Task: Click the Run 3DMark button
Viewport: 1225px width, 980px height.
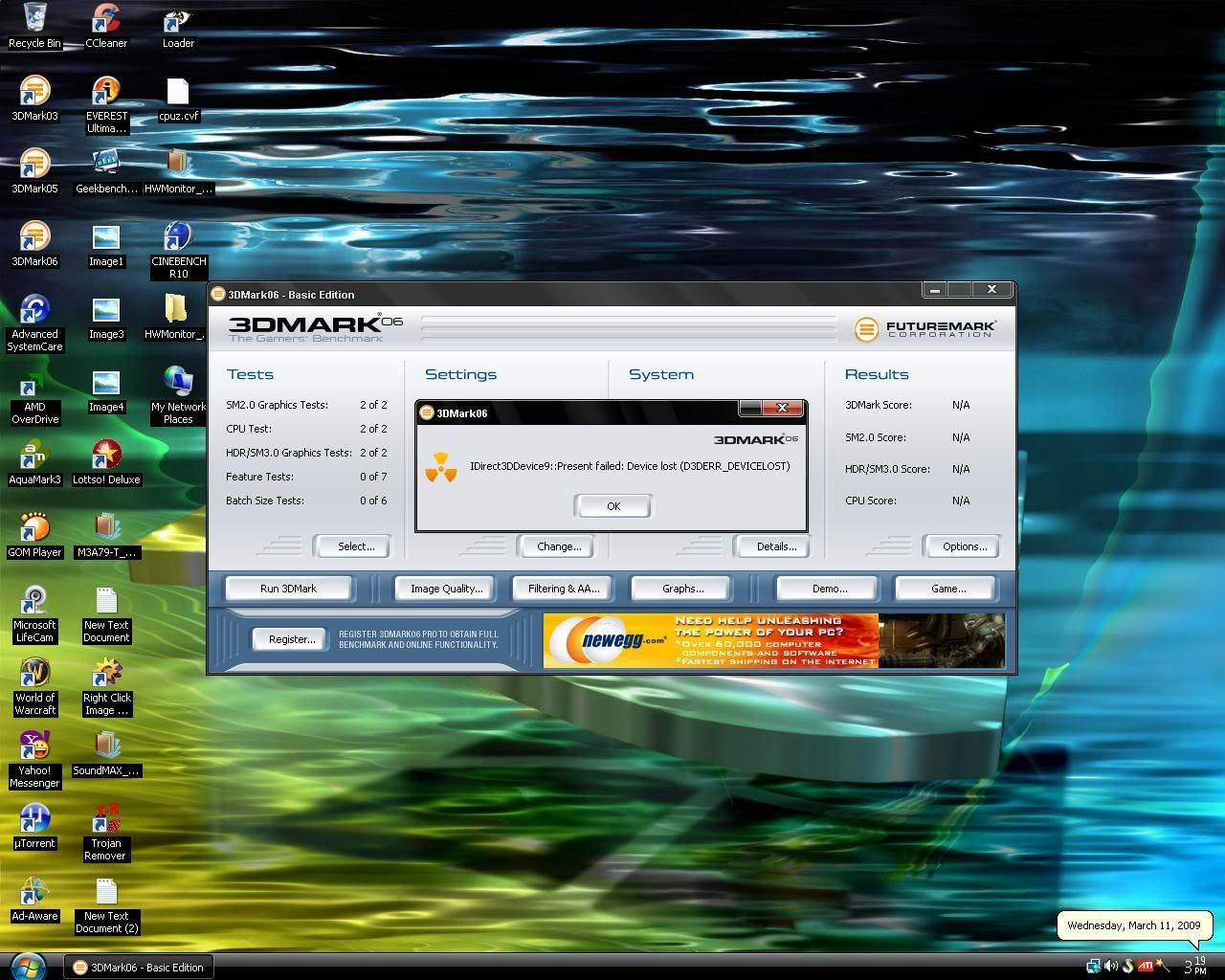Action: (x=288, y=589)
